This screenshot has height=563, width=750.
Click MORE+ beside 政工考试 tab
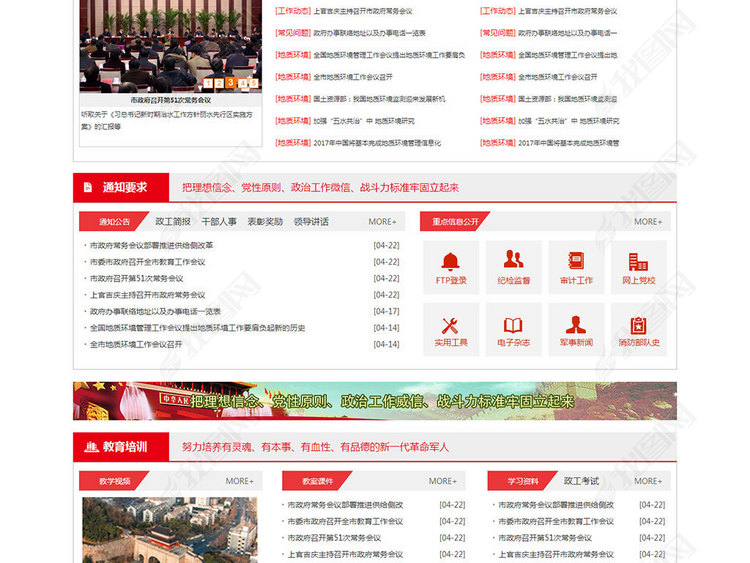648,481
